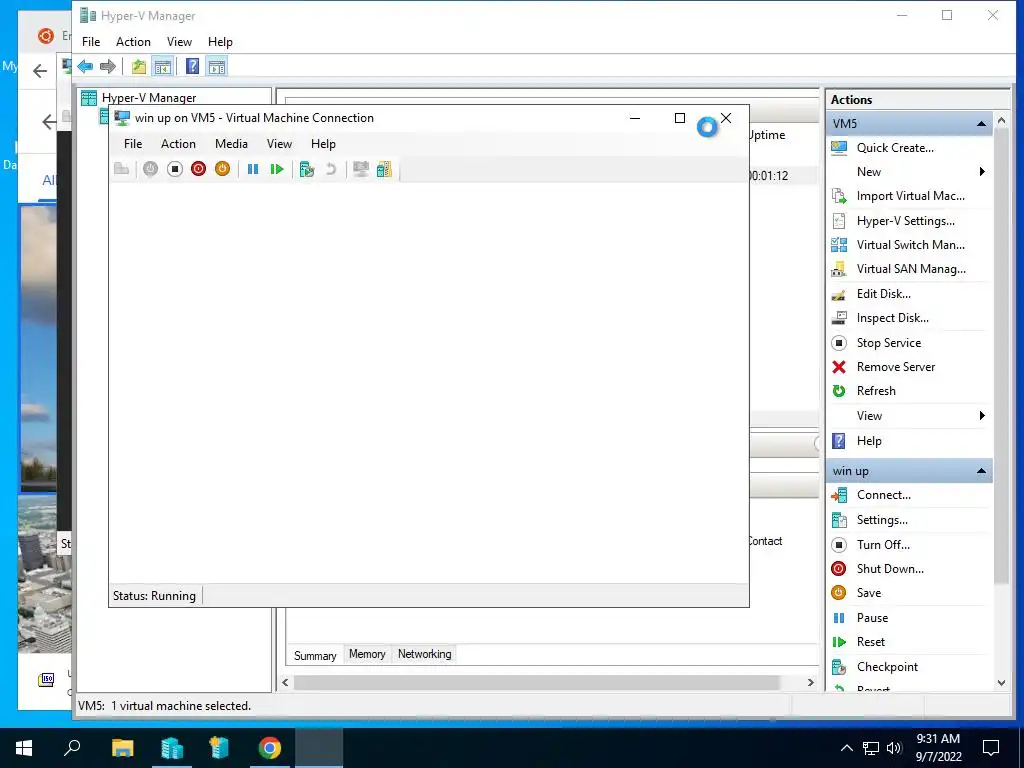1024x768 pixels.
Task: Click Pause in win up actions
Action: (x=872, y=618)
